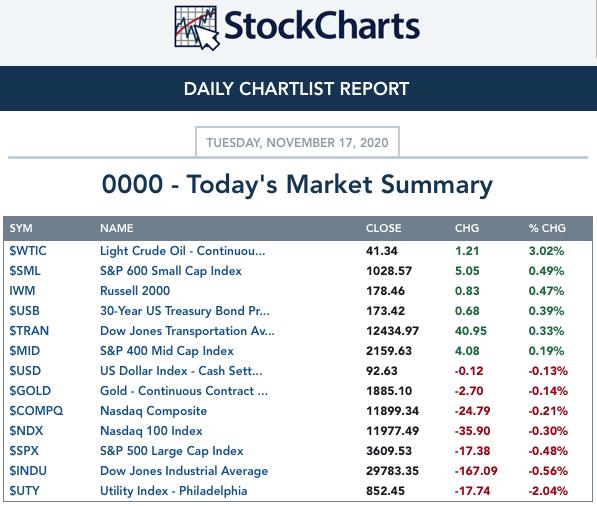This screenshot has width=597, height=506.
Task: Click the IWM ticker symbol
Action: (22, 291)
